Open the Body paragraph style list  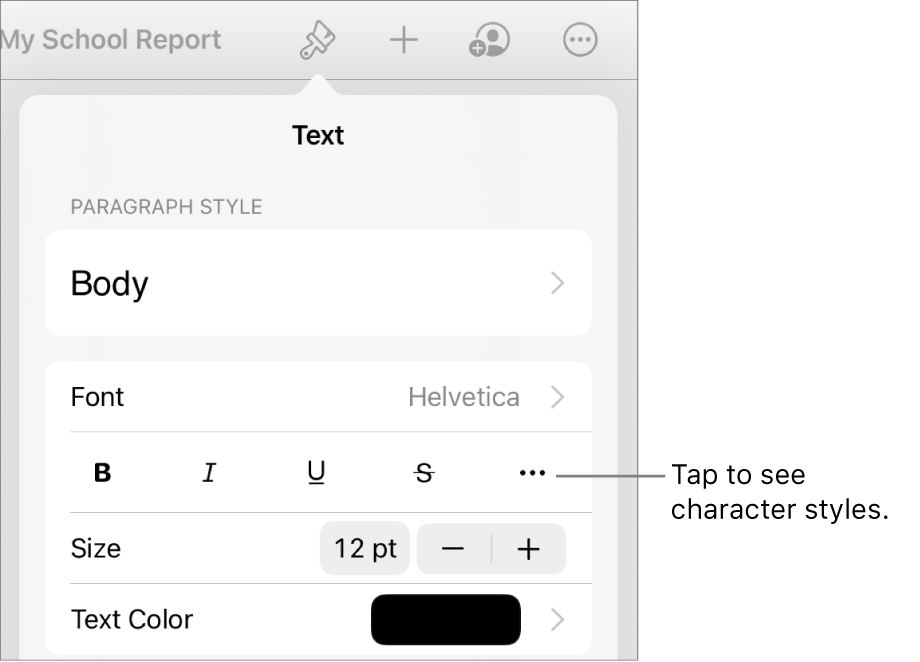tap(318, 283)
